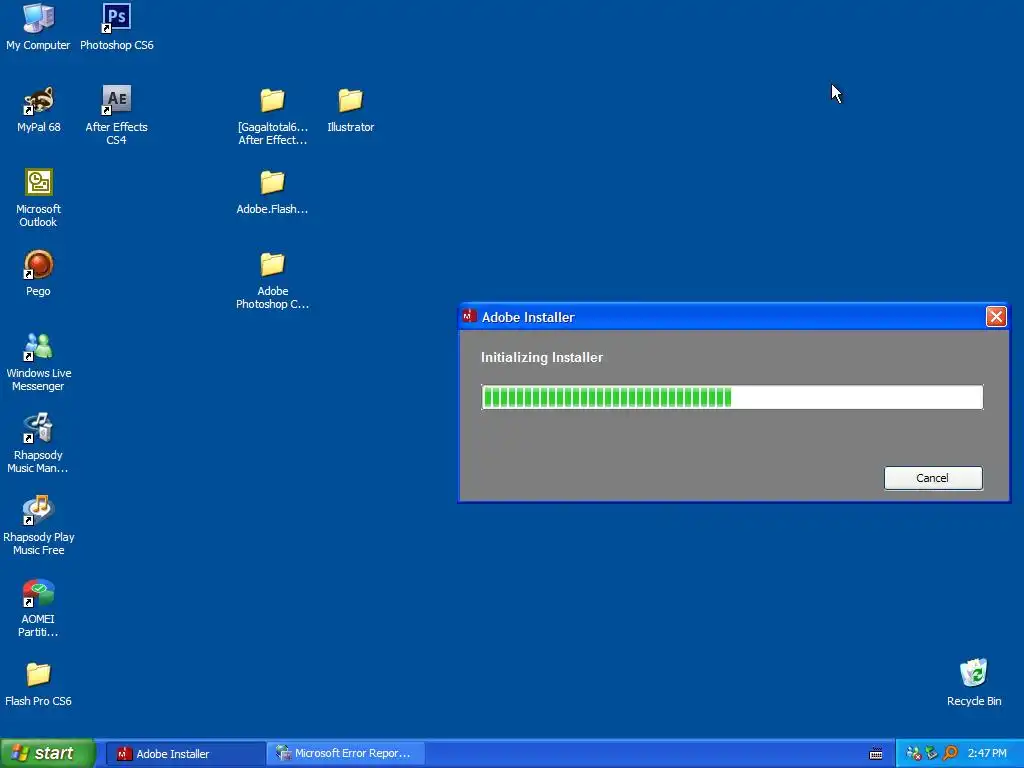Image resolution: width=1024 pixels, height=768 pixels.
Task: Close the Adobe Installer window
Action: point(996,317)
